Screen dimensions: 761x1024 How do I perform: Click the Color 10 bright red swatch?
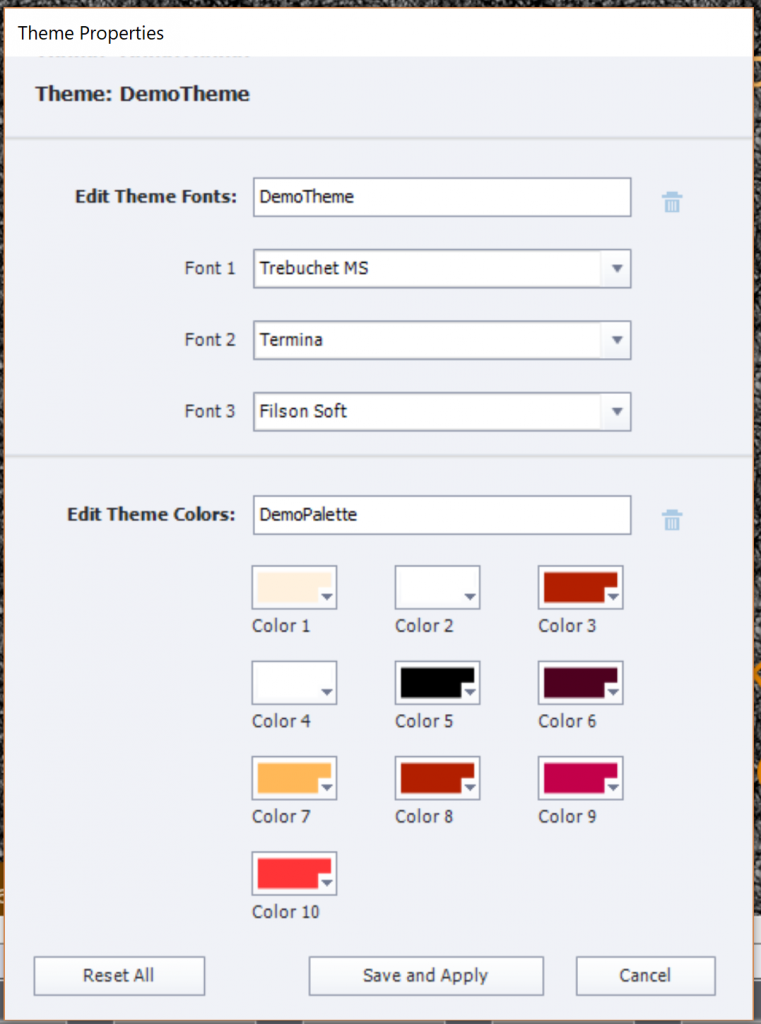point(294,873)
